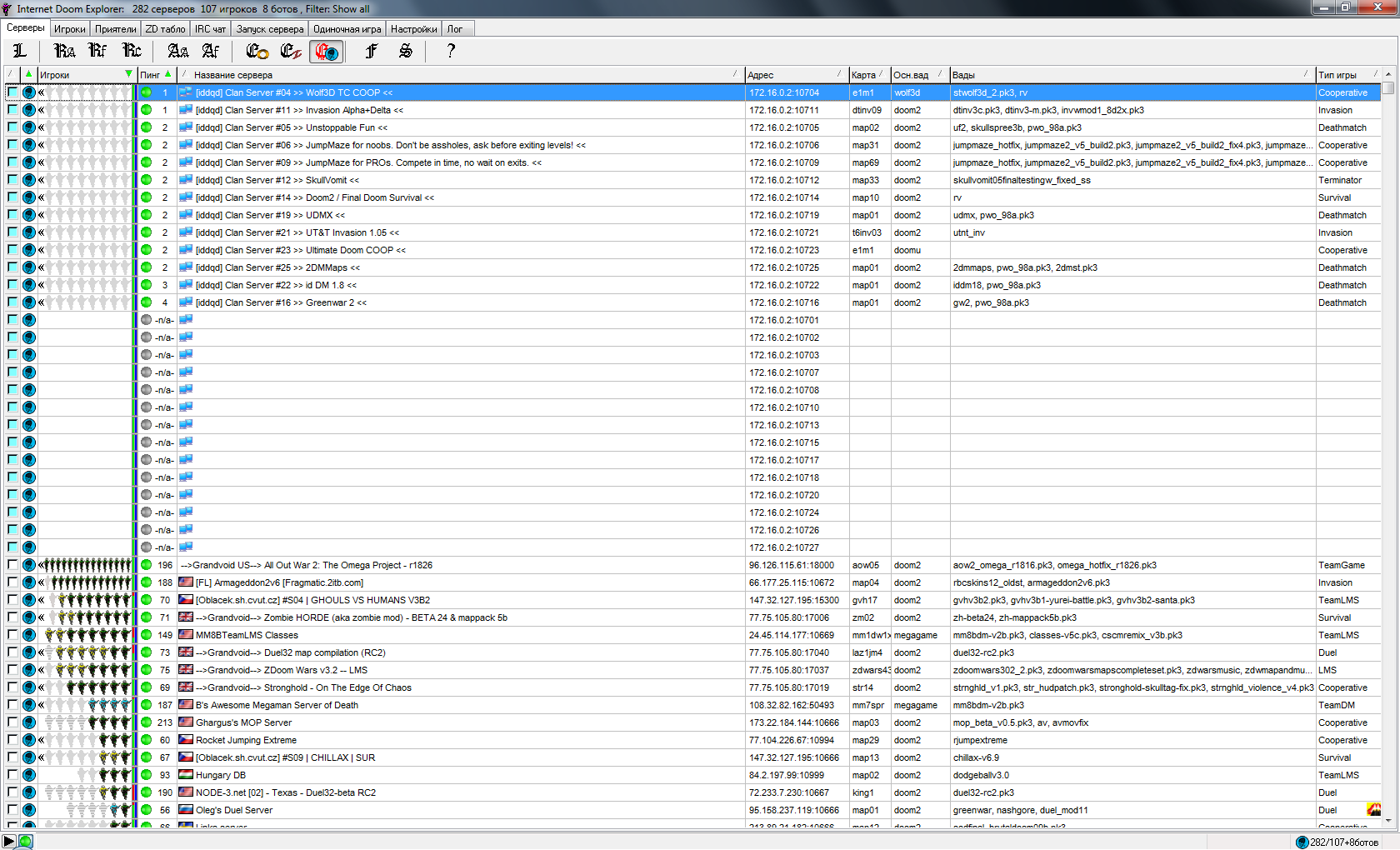
Task: Open help via the question mark icon
Action: (x=451, y=52)
